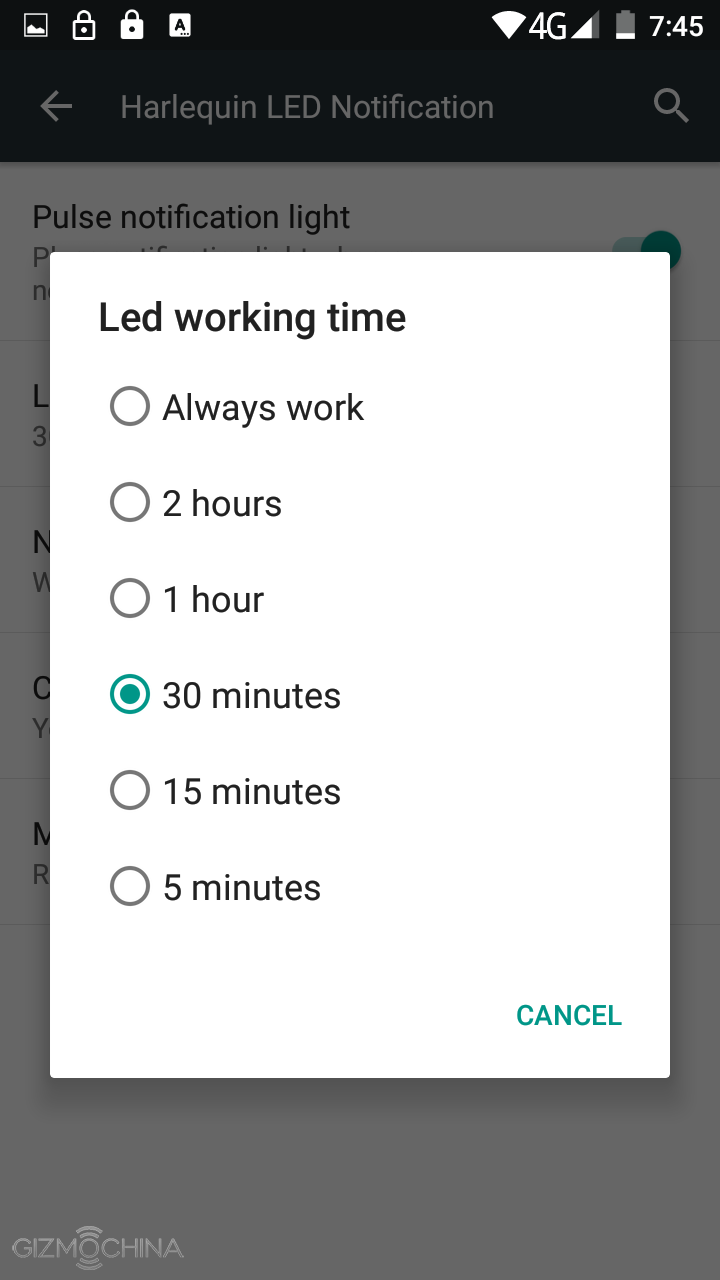This screenshot has width=720, height=1280.
Task: Select 30 minutes radio option
Action: point(130,695)
